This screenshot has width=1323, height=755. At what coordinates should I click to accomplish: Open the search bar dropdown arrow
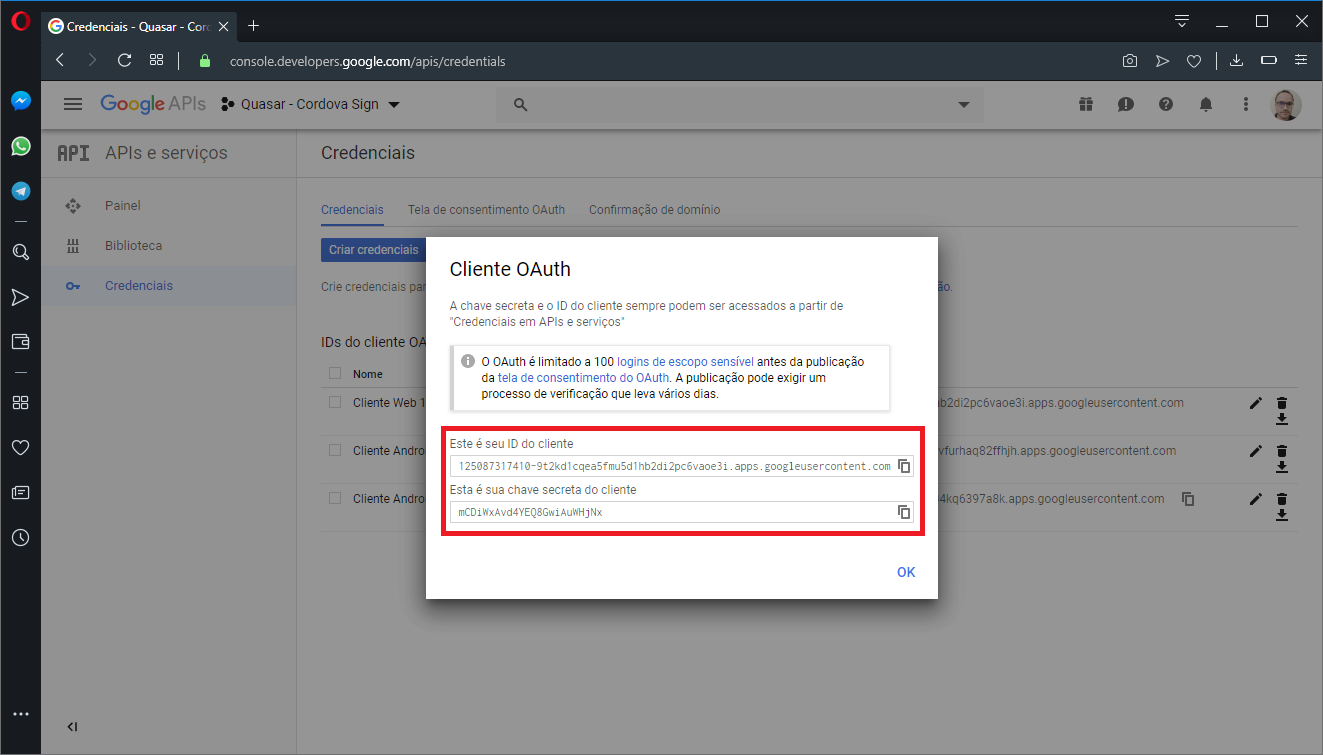pyautogui.click(x=963, y=104)
